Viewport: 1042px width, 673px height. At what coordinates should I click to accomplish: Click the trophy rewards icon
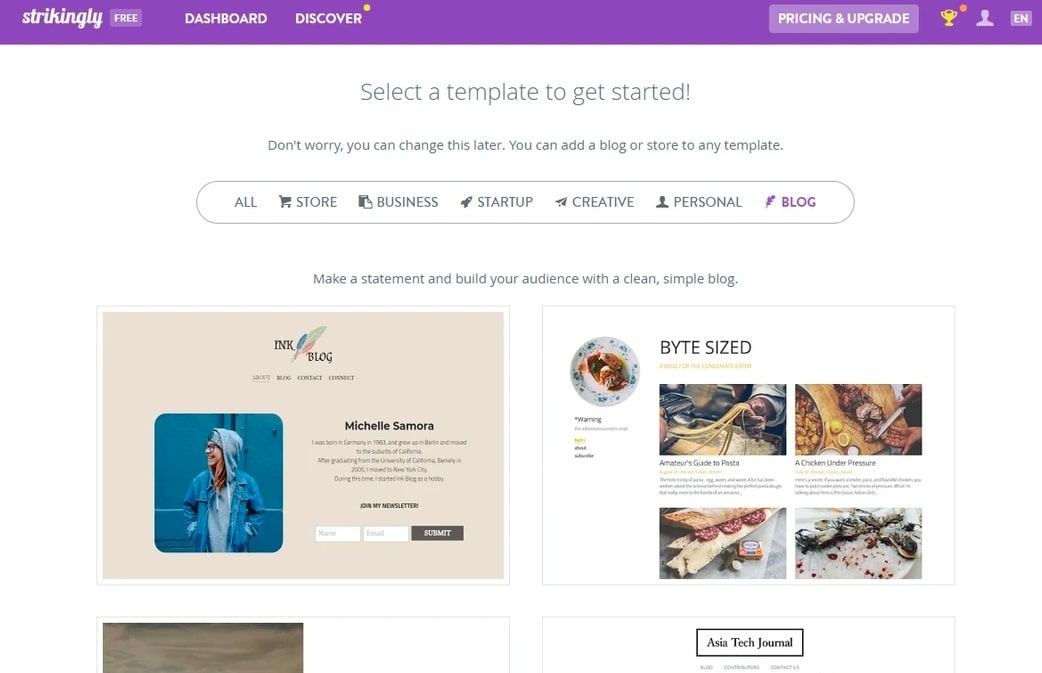(949, 18)
